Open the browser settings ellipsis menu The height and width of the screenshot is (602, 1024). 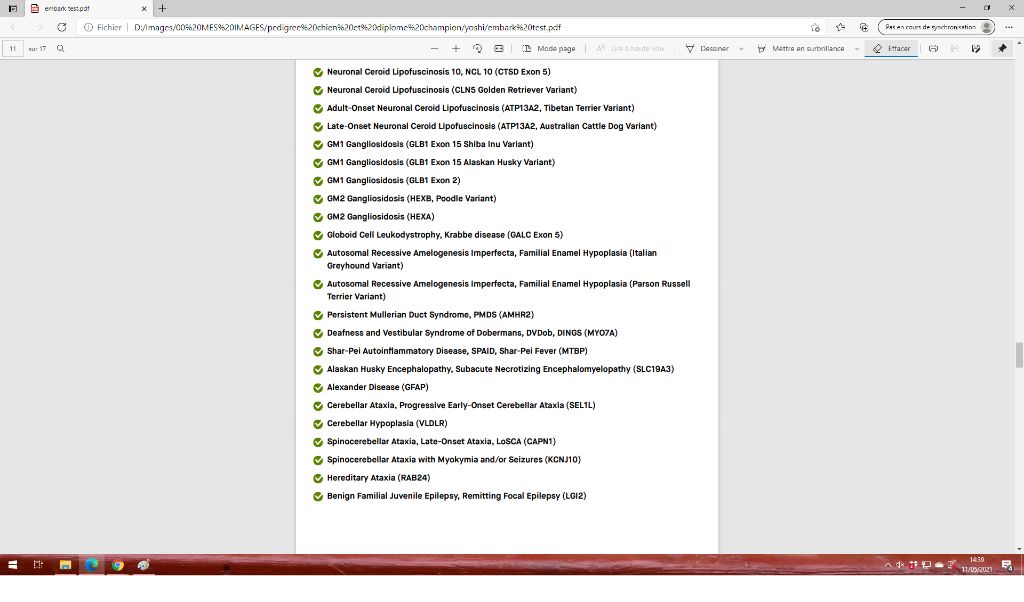1008,27
